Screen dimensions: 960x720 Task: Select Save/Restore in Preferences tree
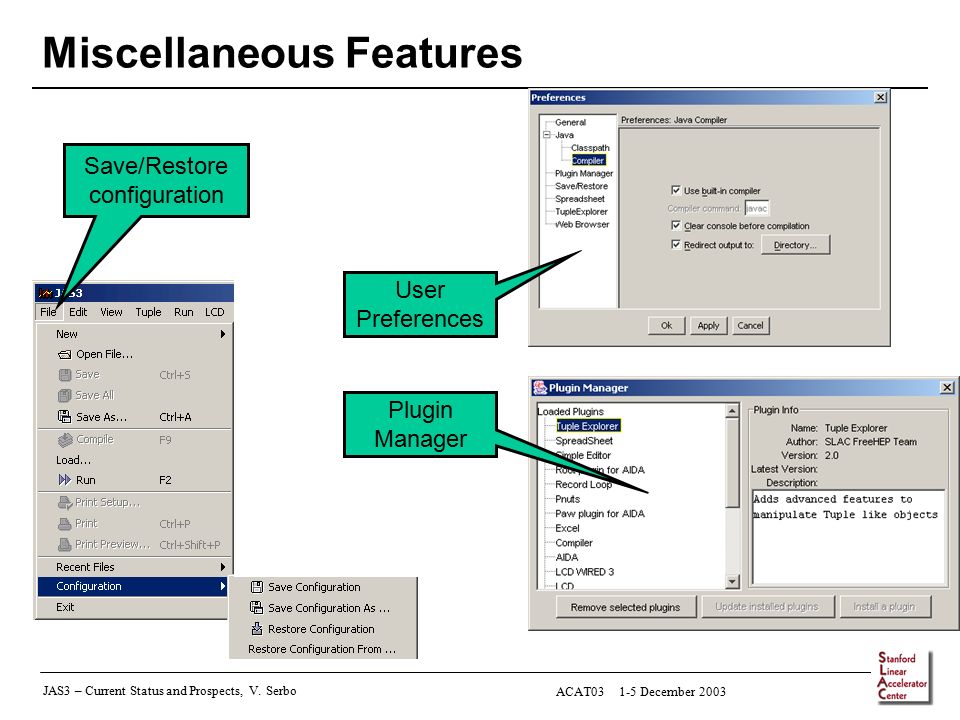click(581, 186)
